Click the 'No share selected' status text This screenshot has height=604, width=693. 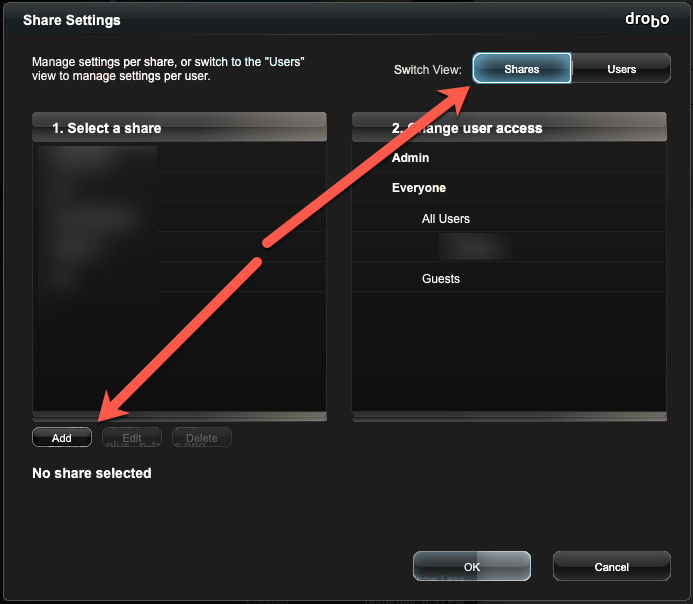tap(92, 473)
